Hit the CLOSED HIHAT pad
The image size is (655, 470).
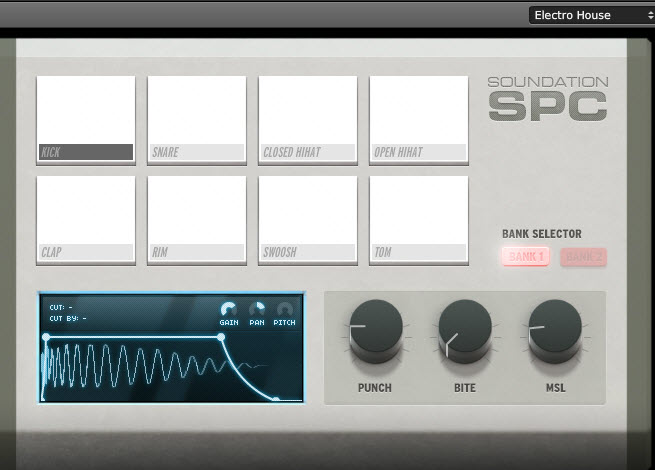pyautogui.click(x=308, y=120)
